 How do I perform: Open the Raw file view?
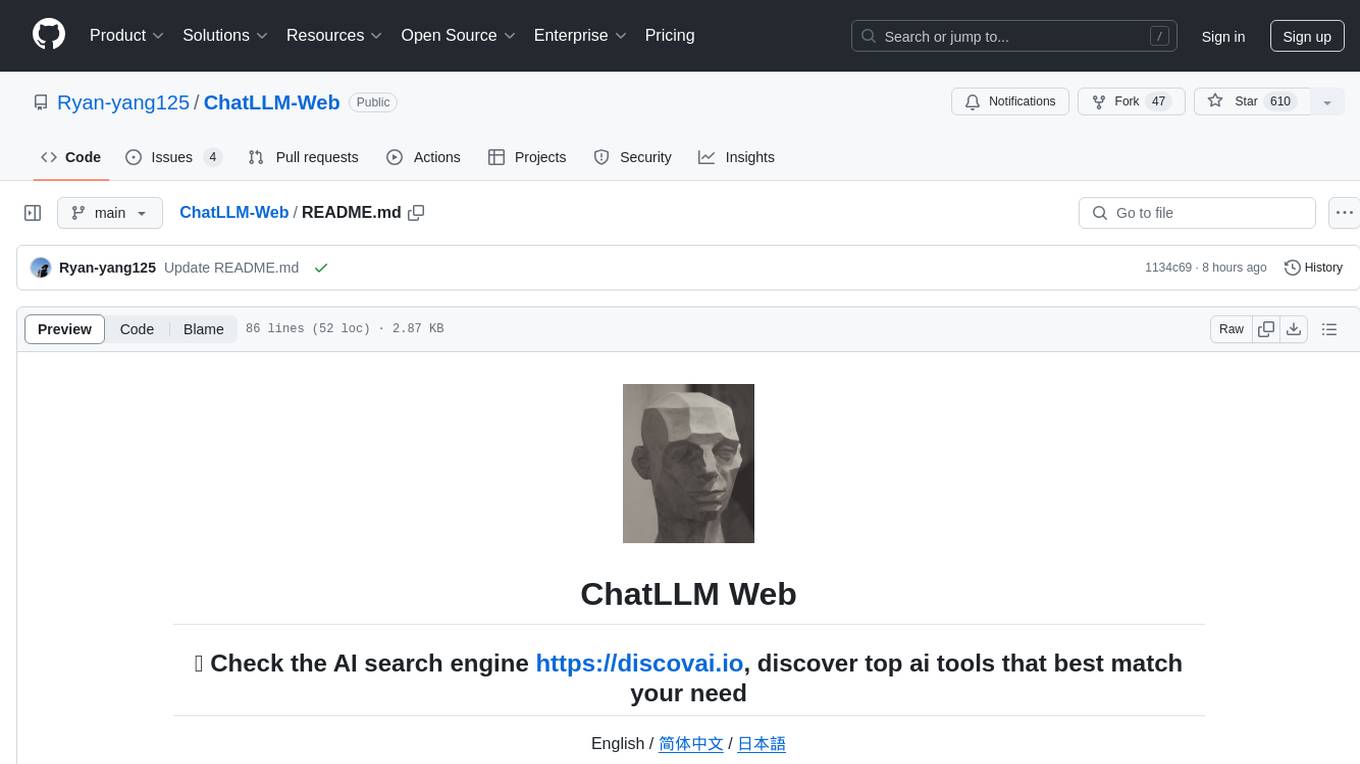(x=1231, y=329)
